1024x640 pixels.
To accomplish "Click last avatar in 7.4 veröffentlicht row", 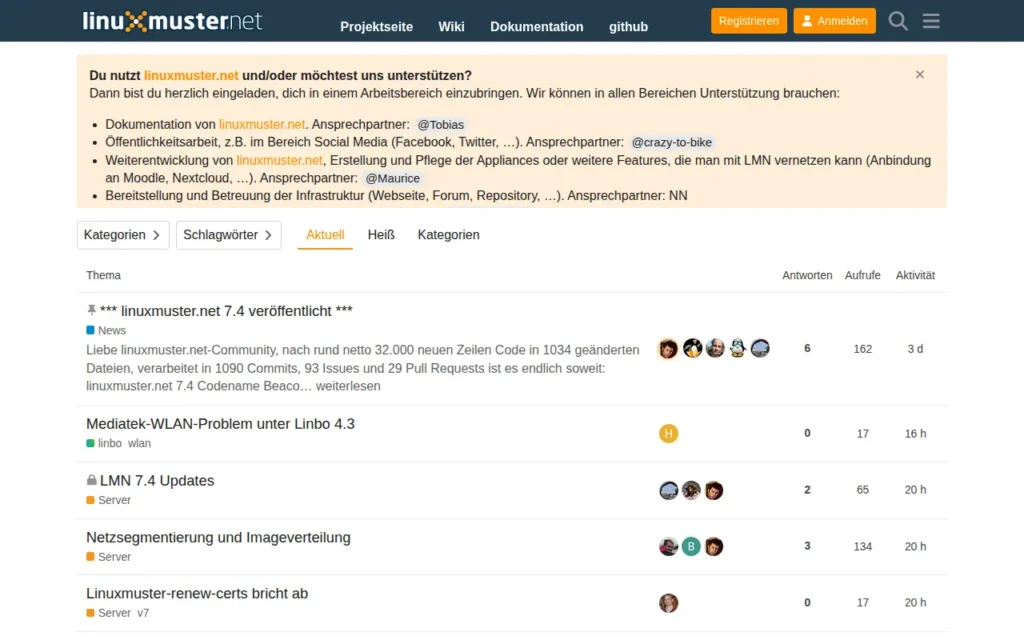I will pos(760,348).
